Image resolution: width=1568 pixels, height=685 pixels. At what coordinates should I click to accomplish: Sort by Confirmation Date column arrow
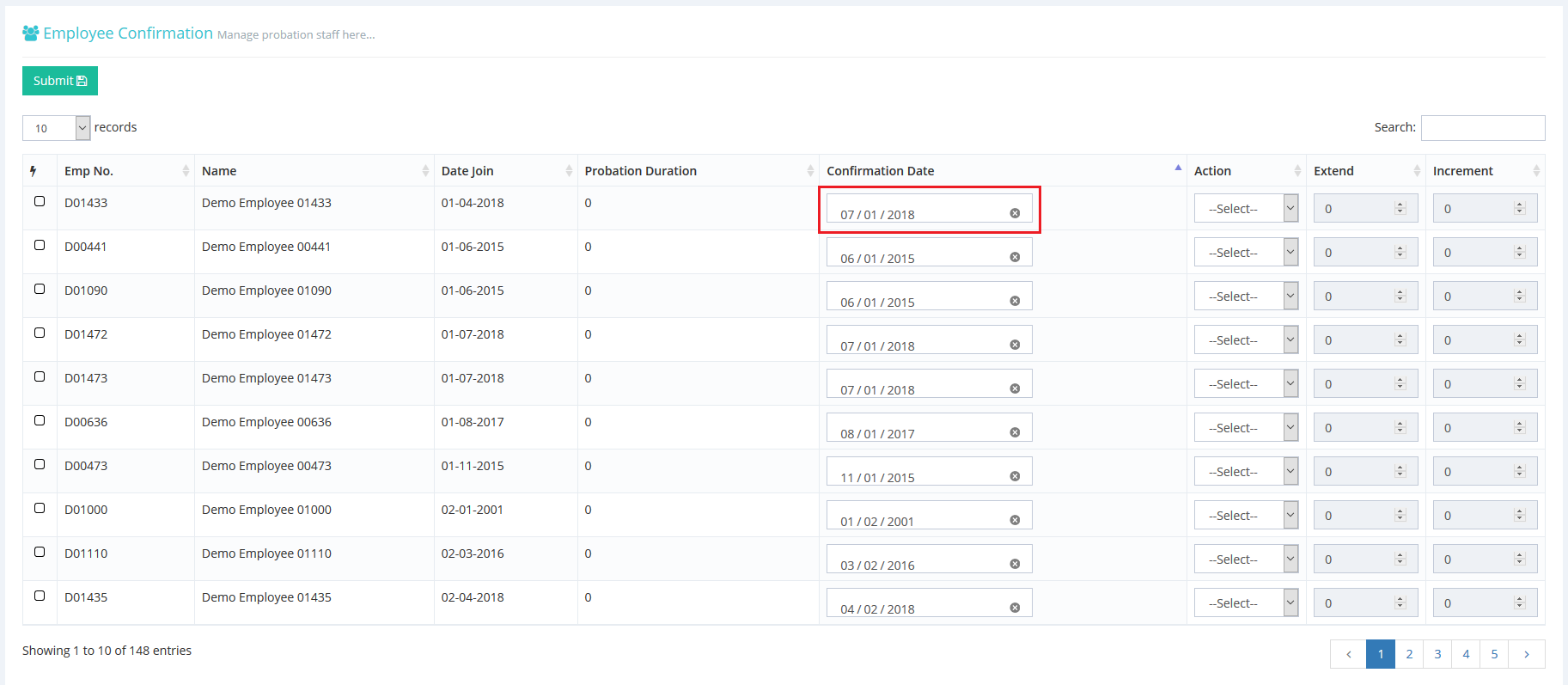click(x=1178, y=169)
